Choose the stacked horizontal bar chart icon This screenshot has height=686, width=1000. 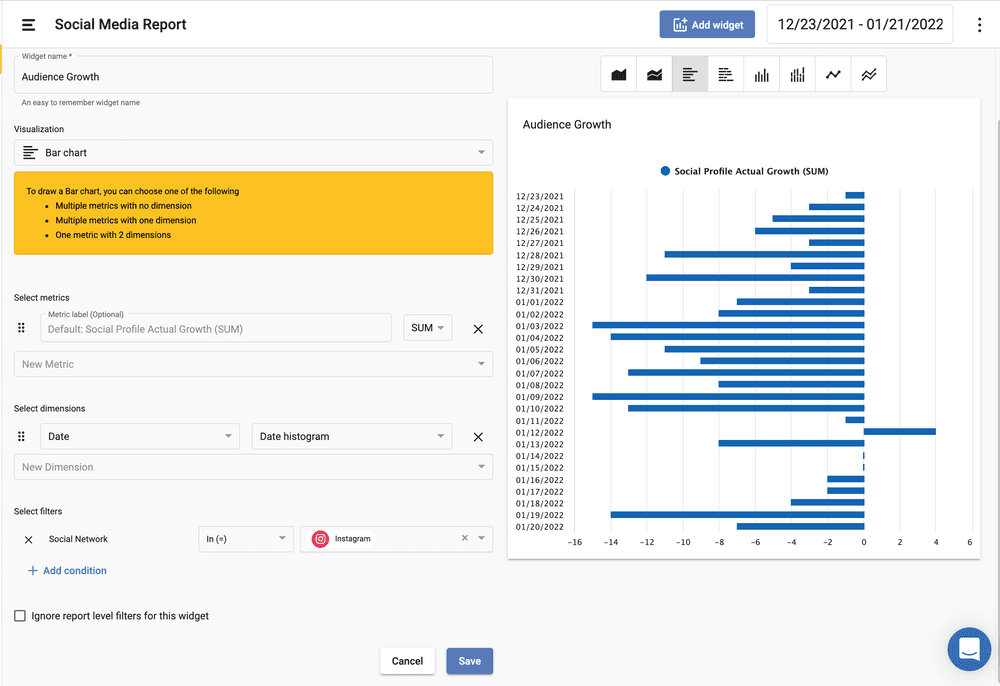click(726, 75)
